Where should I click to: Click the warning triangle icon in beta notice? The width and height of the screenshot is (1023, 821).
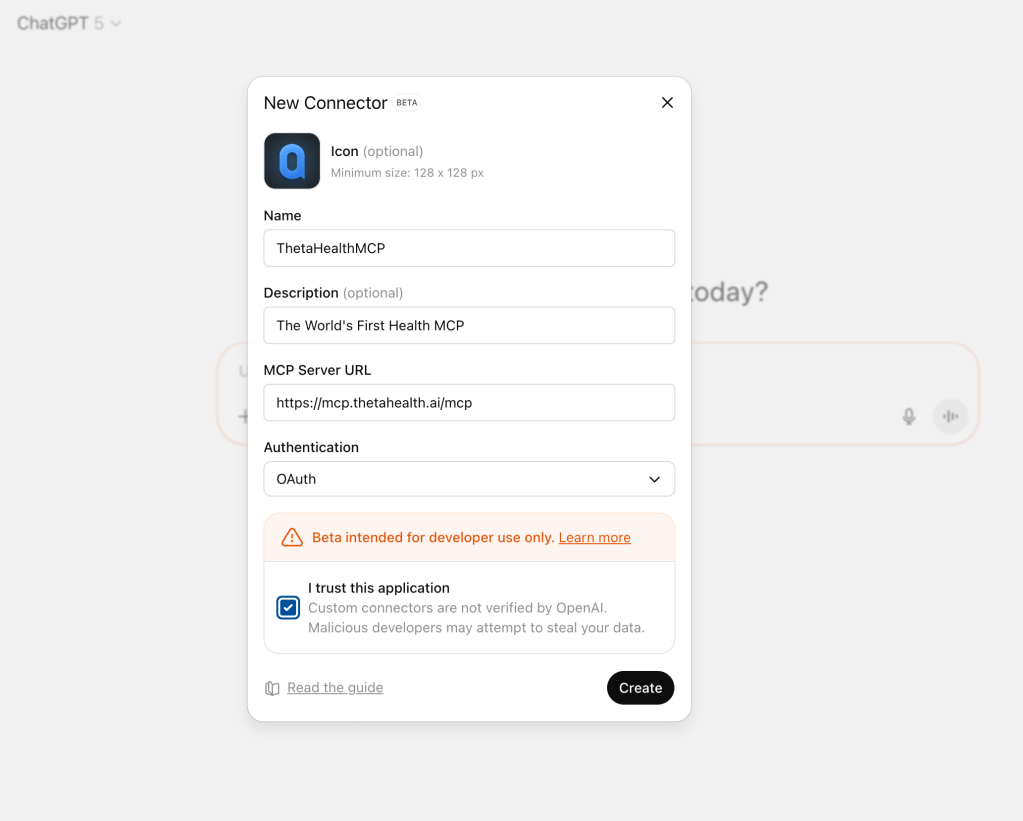coord(292,538)
